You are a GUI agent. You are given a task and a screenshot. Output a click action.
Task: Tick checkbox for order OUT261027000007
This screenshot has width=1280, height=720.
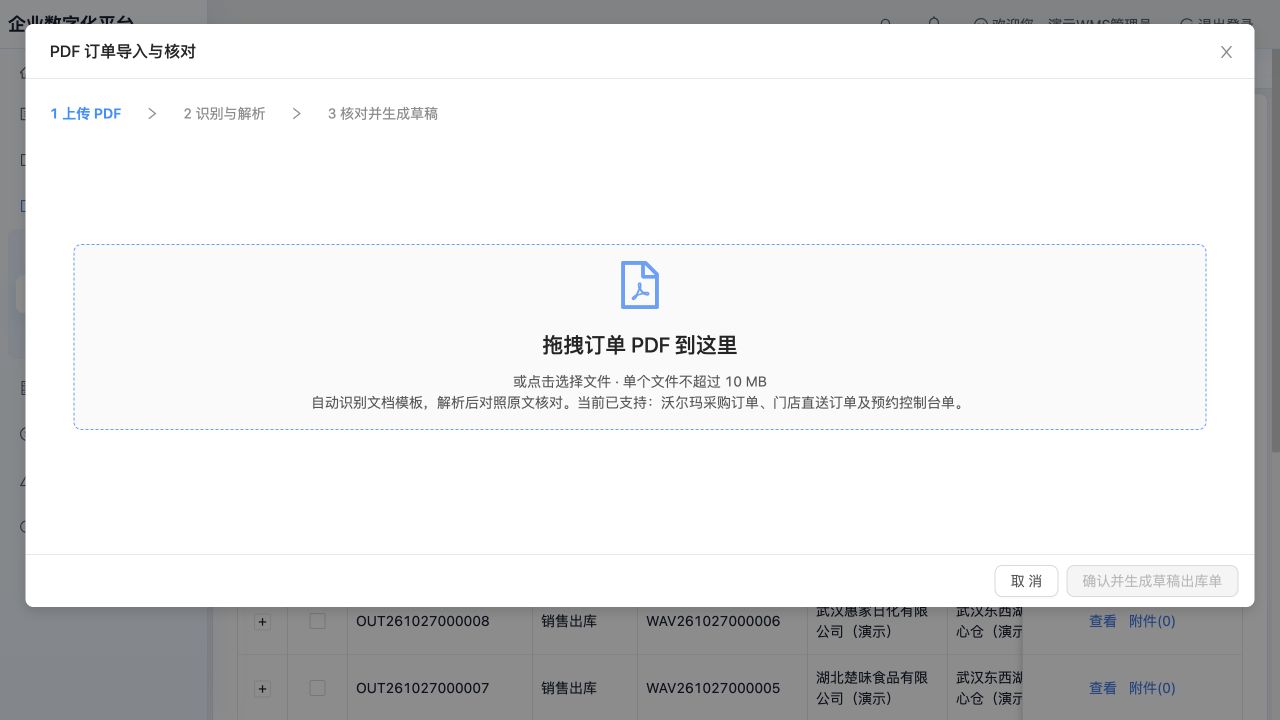click(318, 688)
